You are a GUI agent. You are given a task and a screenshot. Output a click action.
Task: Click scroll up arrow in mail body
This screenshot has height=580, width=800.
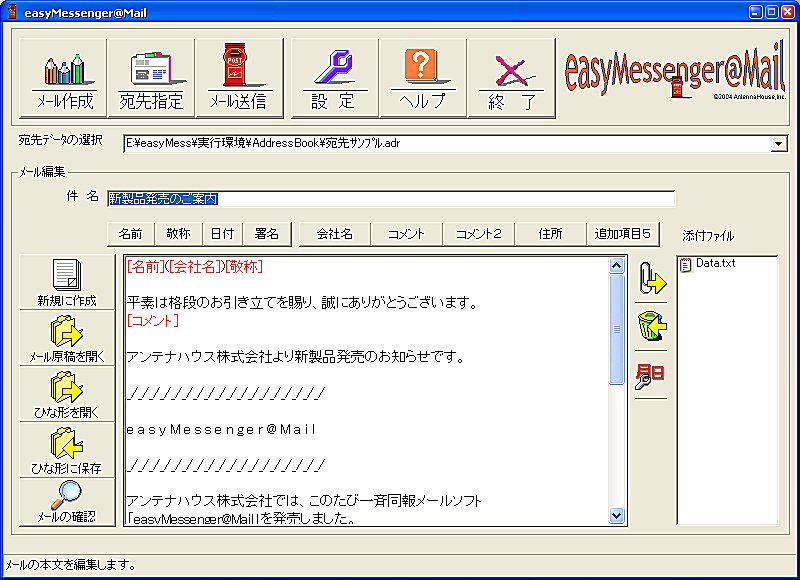coord(616,266)
